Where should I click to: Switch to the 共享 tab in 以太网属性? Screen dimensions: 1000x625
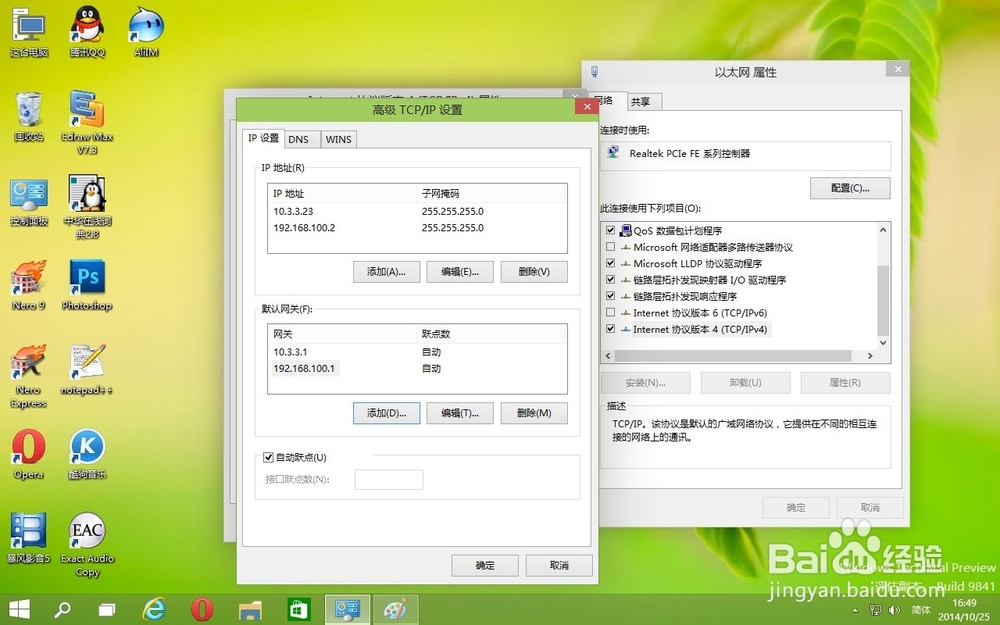click(x=642, y=101)
